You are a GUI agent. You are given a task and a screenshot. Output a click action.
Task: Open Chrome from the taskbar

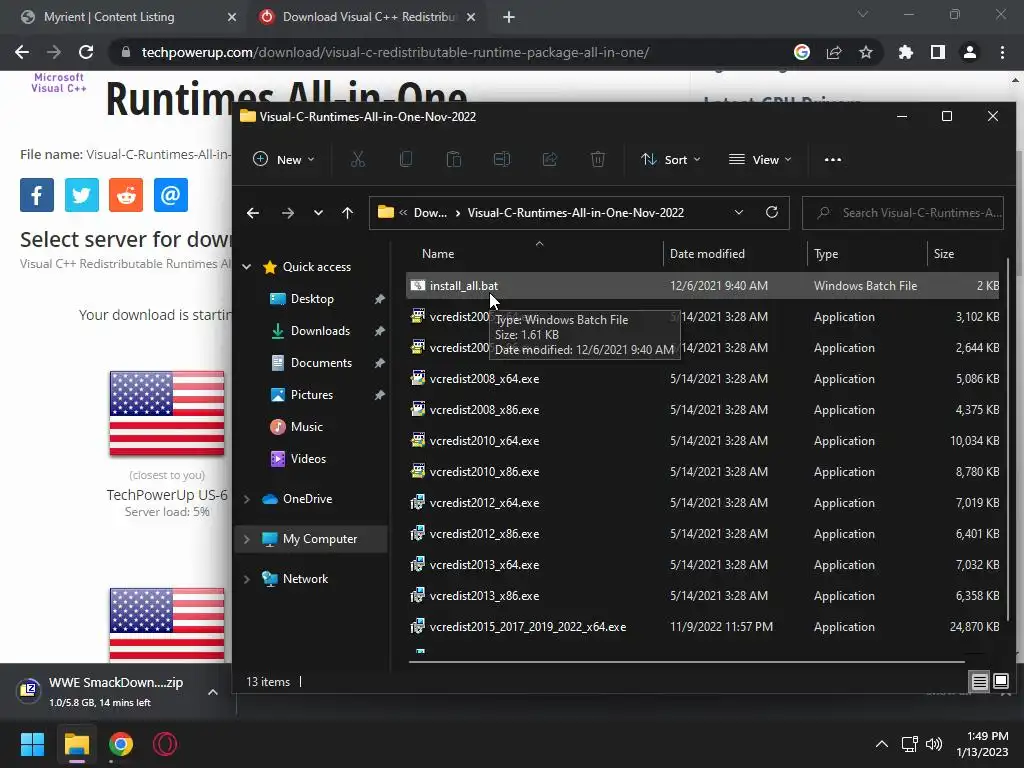tap(121, 744)
